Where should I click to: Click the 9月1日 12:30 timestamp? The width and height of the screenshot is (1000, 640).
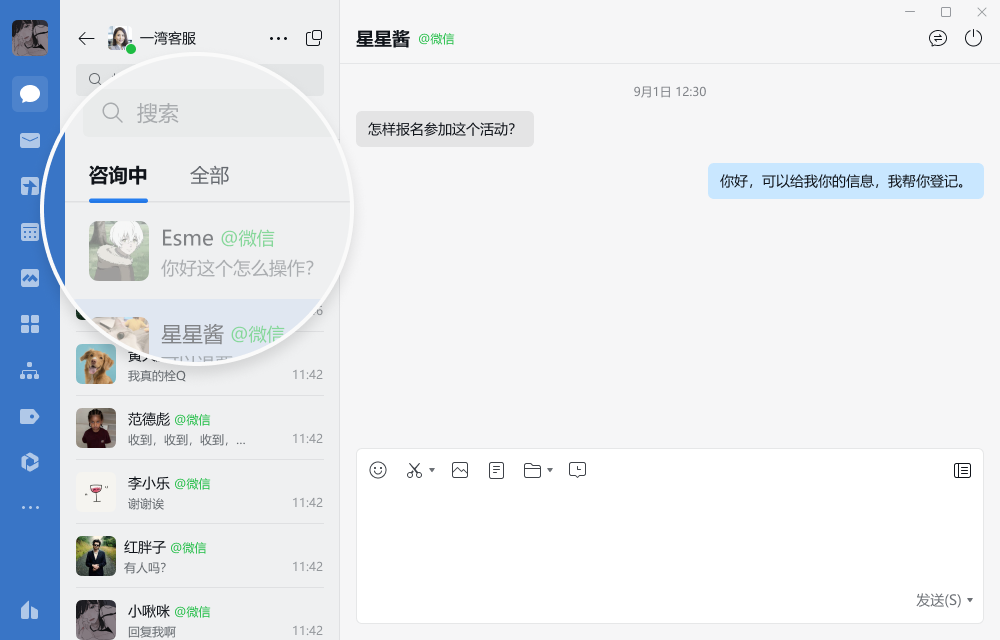pos(670,92)
